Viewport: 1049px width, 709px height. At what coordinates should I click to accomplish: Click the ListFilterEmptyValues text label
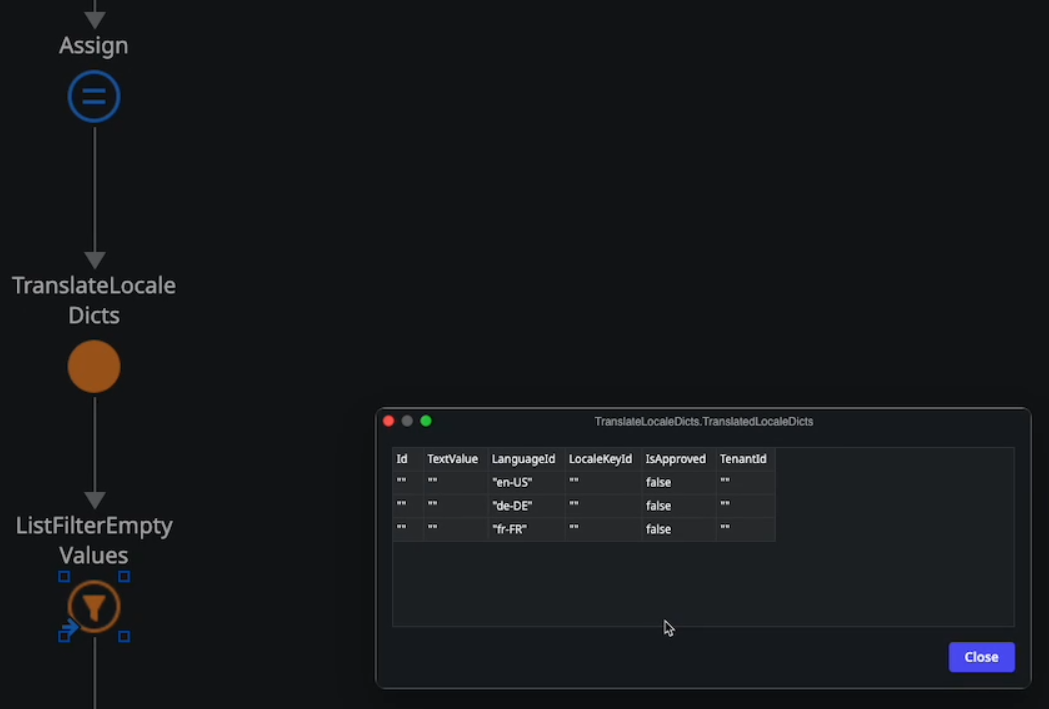[x=94, y=540]
